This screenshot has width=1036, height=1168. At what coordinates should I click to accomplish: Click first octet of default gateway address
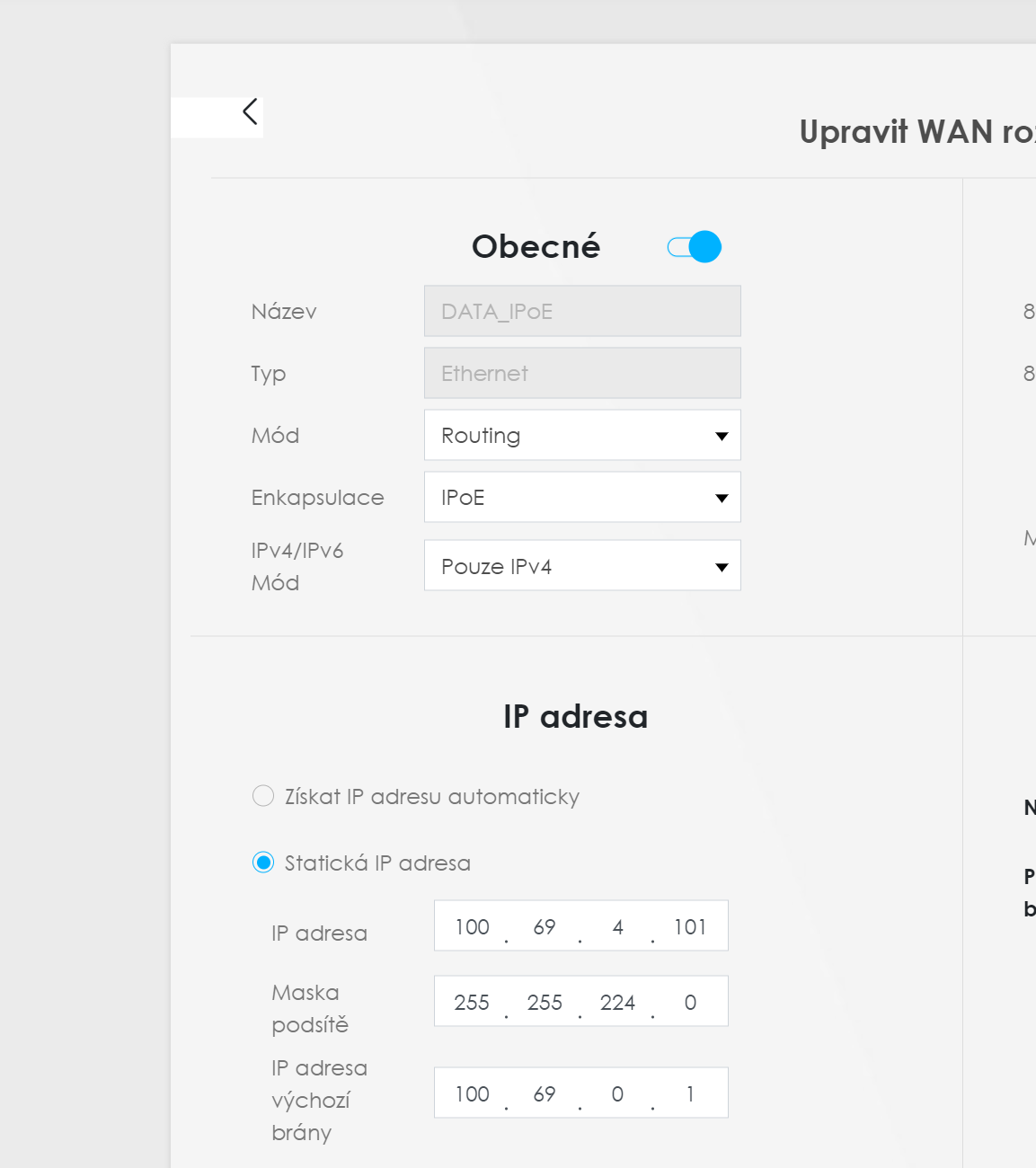click(472, 1093)
